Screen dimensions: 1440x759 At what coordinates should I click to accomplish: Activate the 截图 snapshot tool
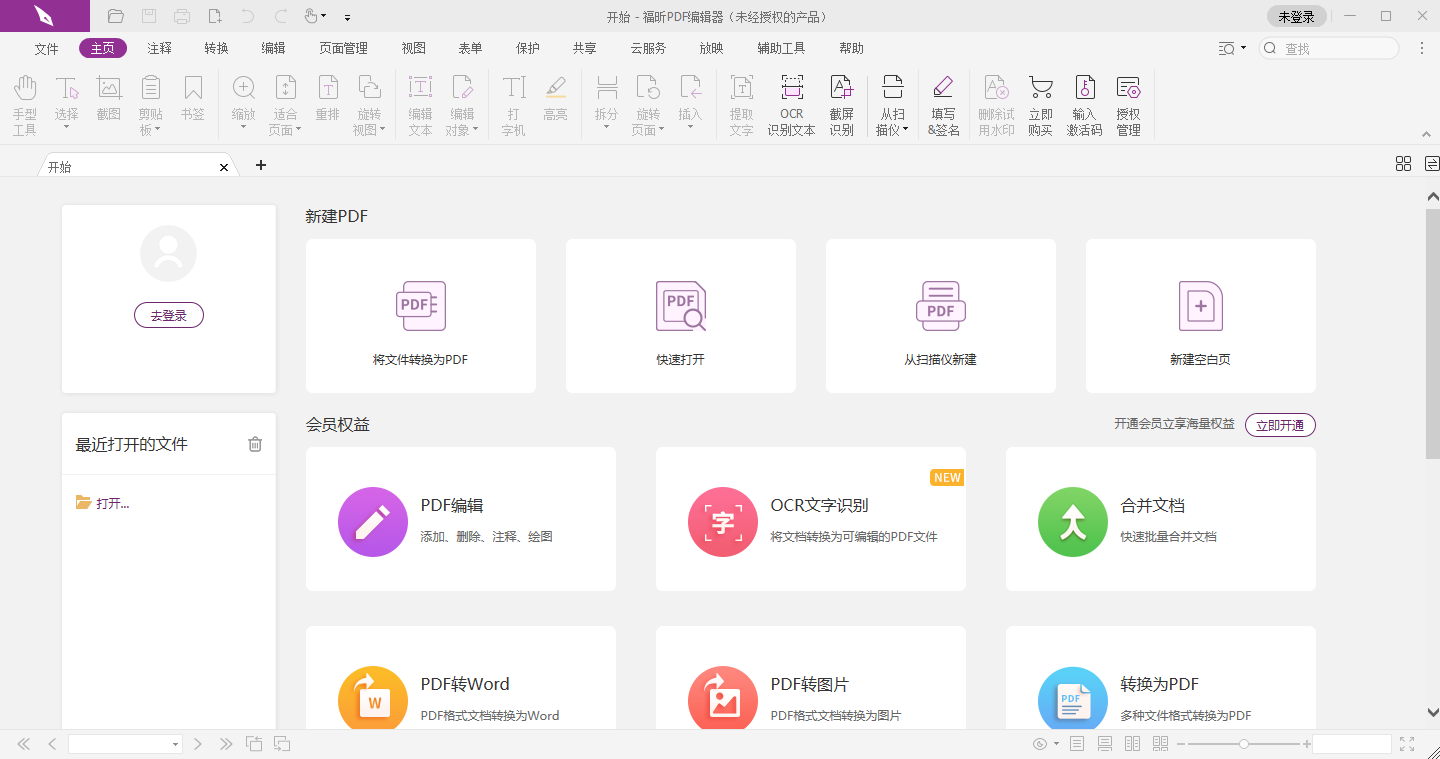pyautogui.click(x=108, y=100)
